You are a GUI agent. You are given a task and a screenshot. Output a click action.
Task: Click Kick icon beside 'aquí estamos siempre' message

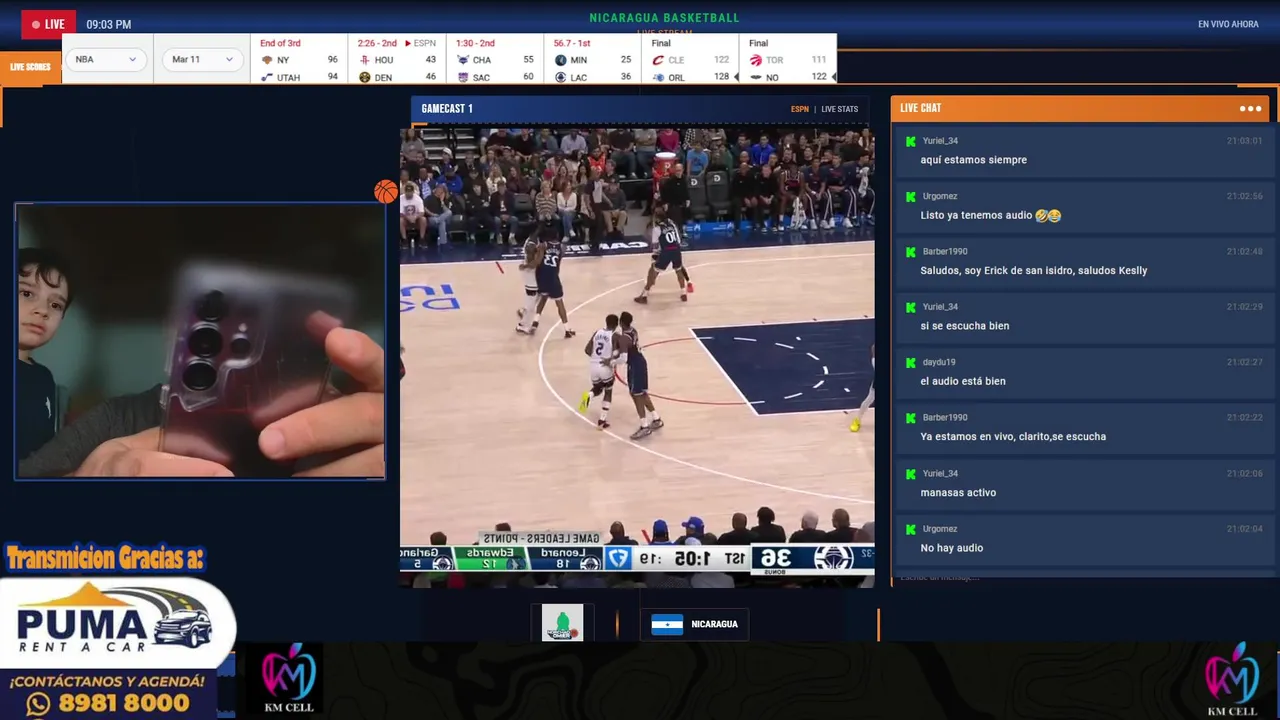coord(910,141)
